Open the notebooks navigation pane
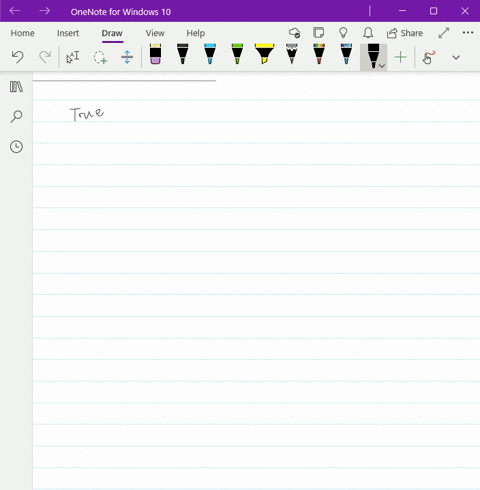This screenshot has width=480, height=490. [x=16, y=87]
